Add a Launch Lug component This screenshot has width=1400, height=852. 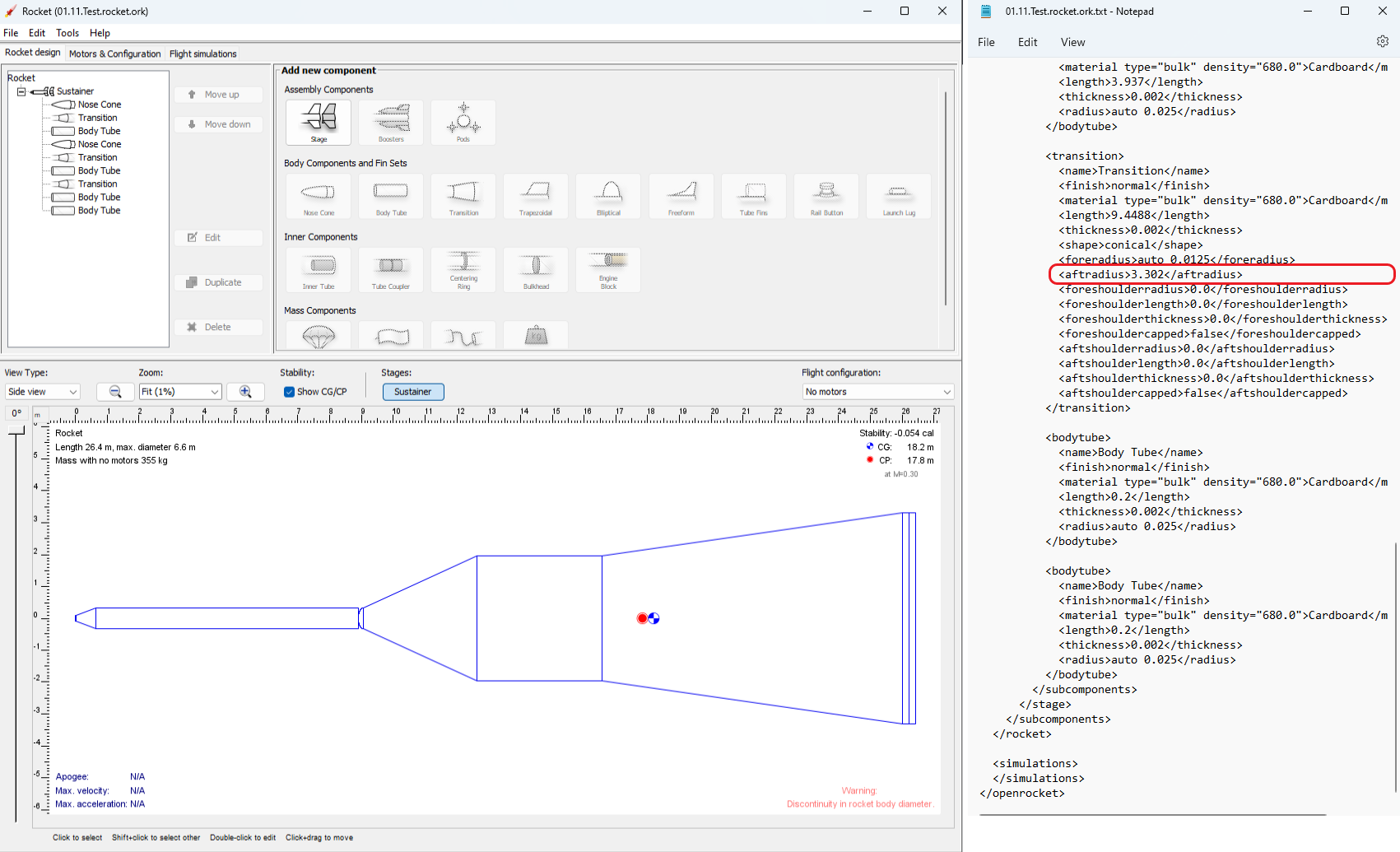[898, 196]
